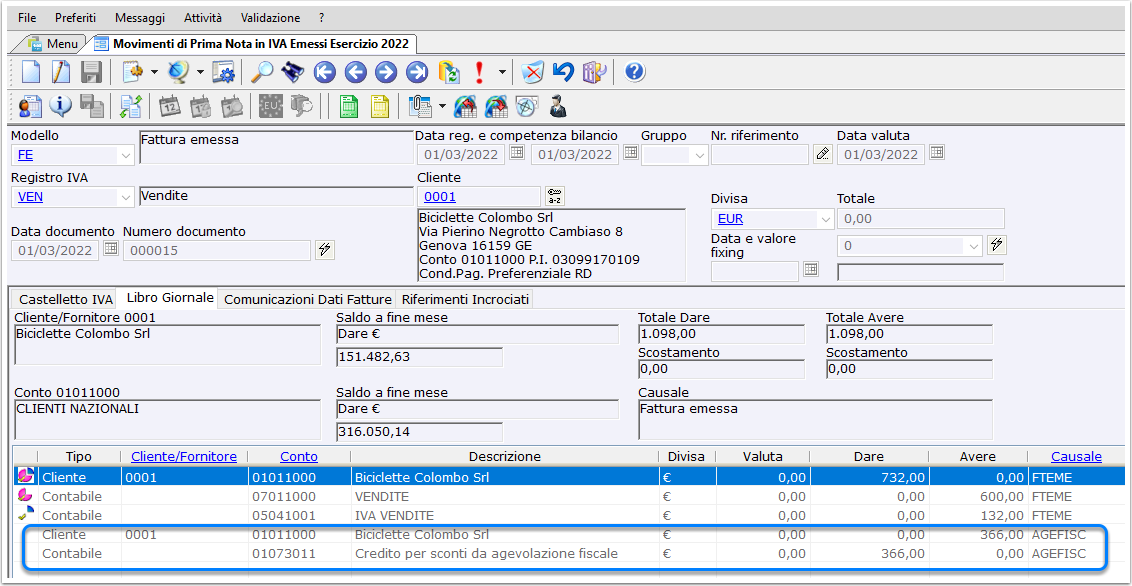
Task: Click the binoculars find icon
Action: 292,72
